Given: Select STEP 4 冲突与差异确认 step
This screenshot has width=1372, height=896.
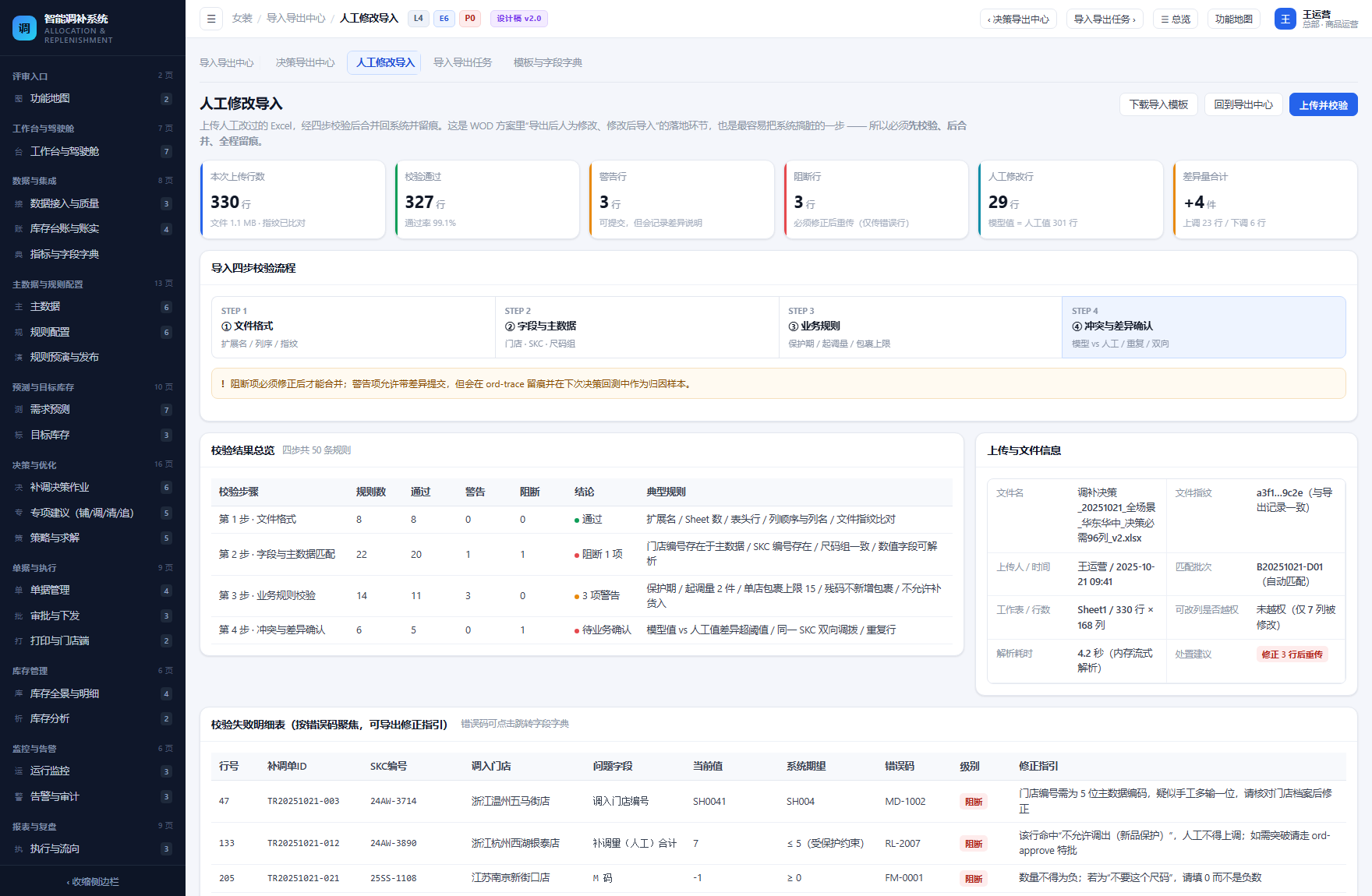Looking at the screenshot, I should (1204, 327).
